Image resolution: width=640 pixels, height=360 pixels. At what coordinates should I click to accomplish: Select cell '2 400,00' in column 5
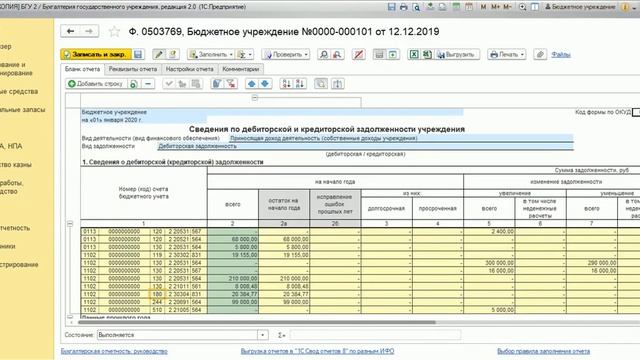[489, 231]
